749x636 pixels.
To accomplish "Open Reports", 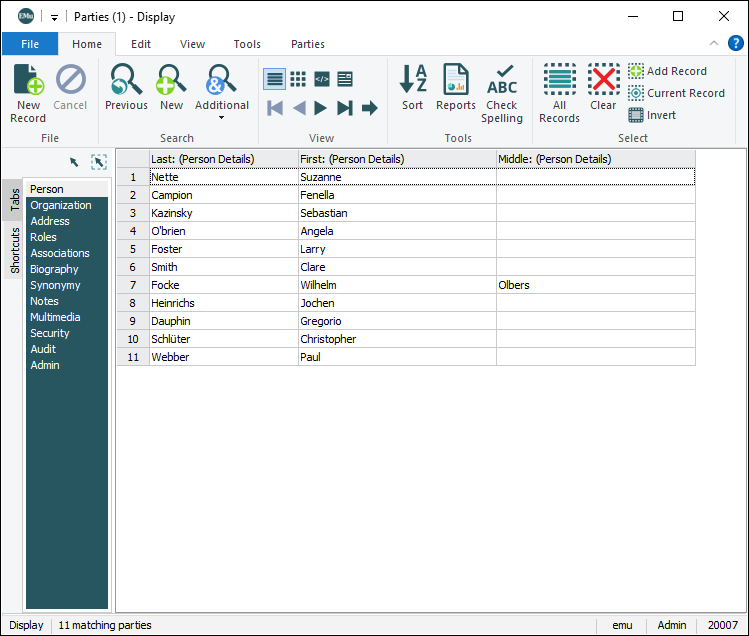I will pyautogui.click(x=456, y=88).
